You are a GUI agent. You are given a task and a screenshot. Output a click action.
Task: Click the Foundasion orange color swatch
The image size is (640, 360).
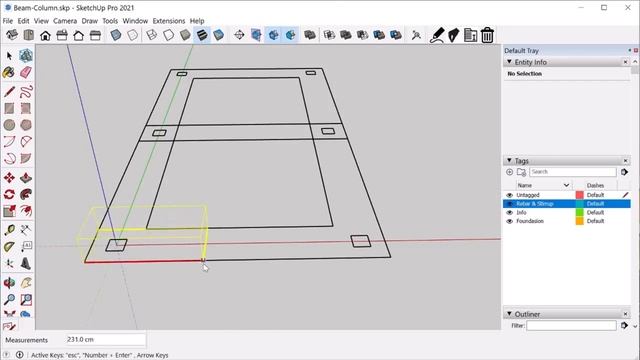coord(580,221)
